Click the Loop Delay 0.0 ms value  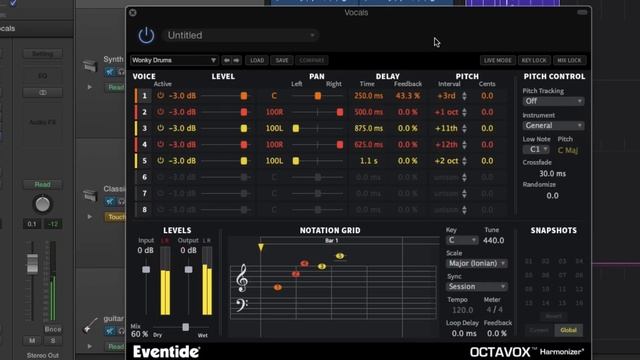click(x=464, y=333)
